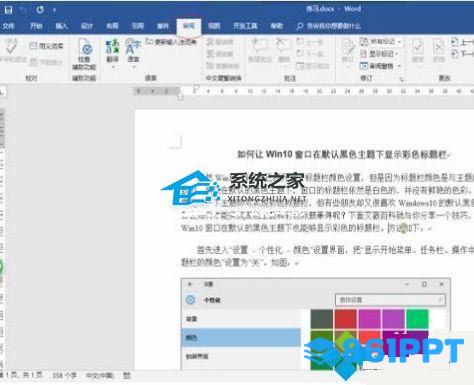The height and width of the screenshot is (385, 474).
Task: Open the 文件 File menu tab
Action: click(8, 26)
